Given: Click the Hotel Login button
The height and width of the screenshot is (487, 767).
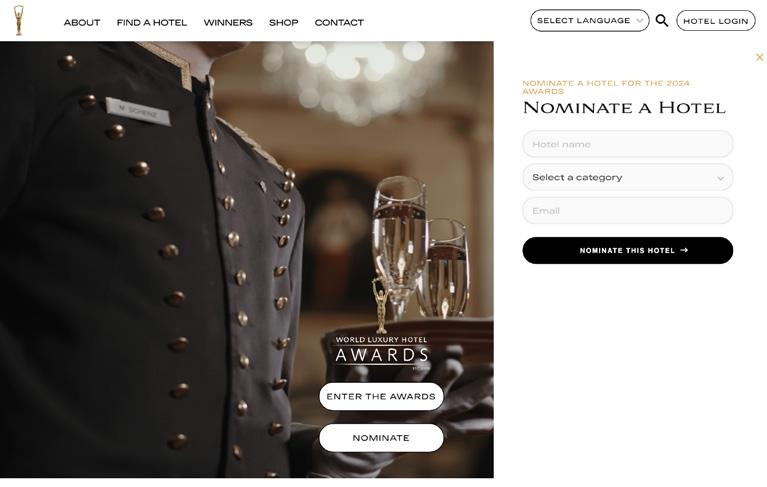Looking at the screenshot, I should click(x=716, y=21).
